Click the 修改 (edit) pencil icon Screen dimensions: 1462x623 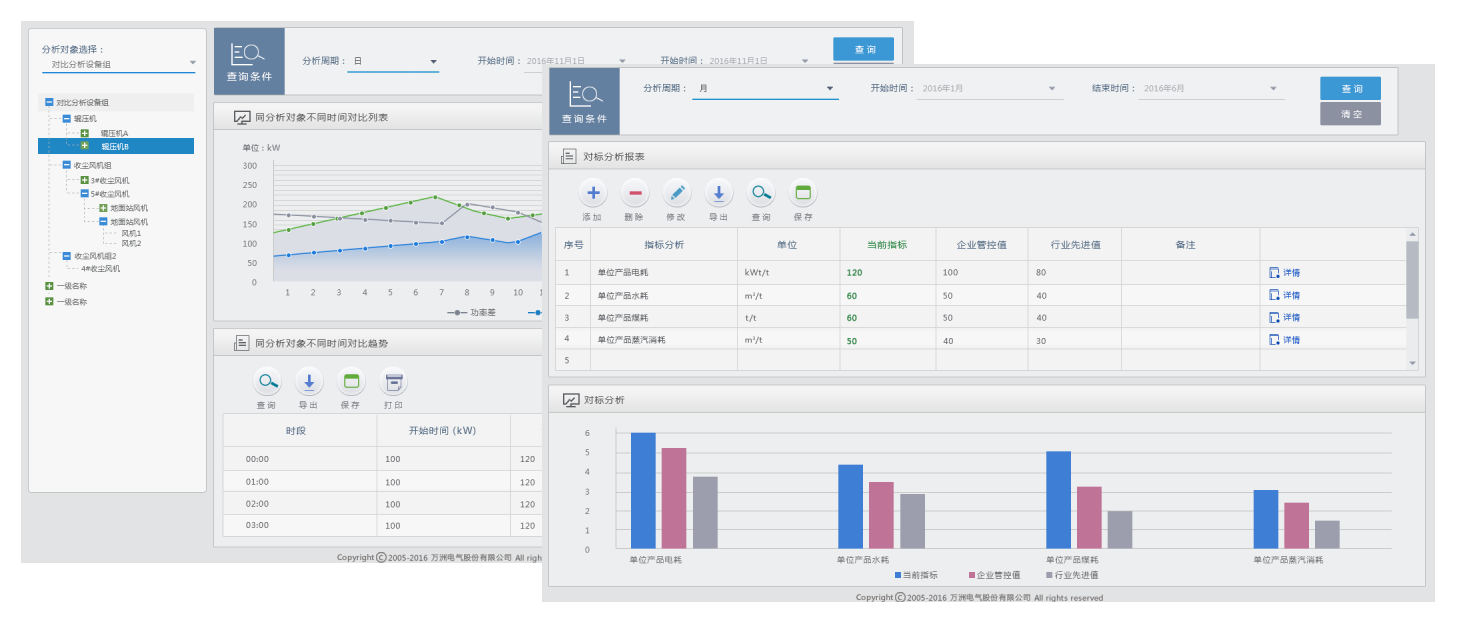[x=677, y=193]
